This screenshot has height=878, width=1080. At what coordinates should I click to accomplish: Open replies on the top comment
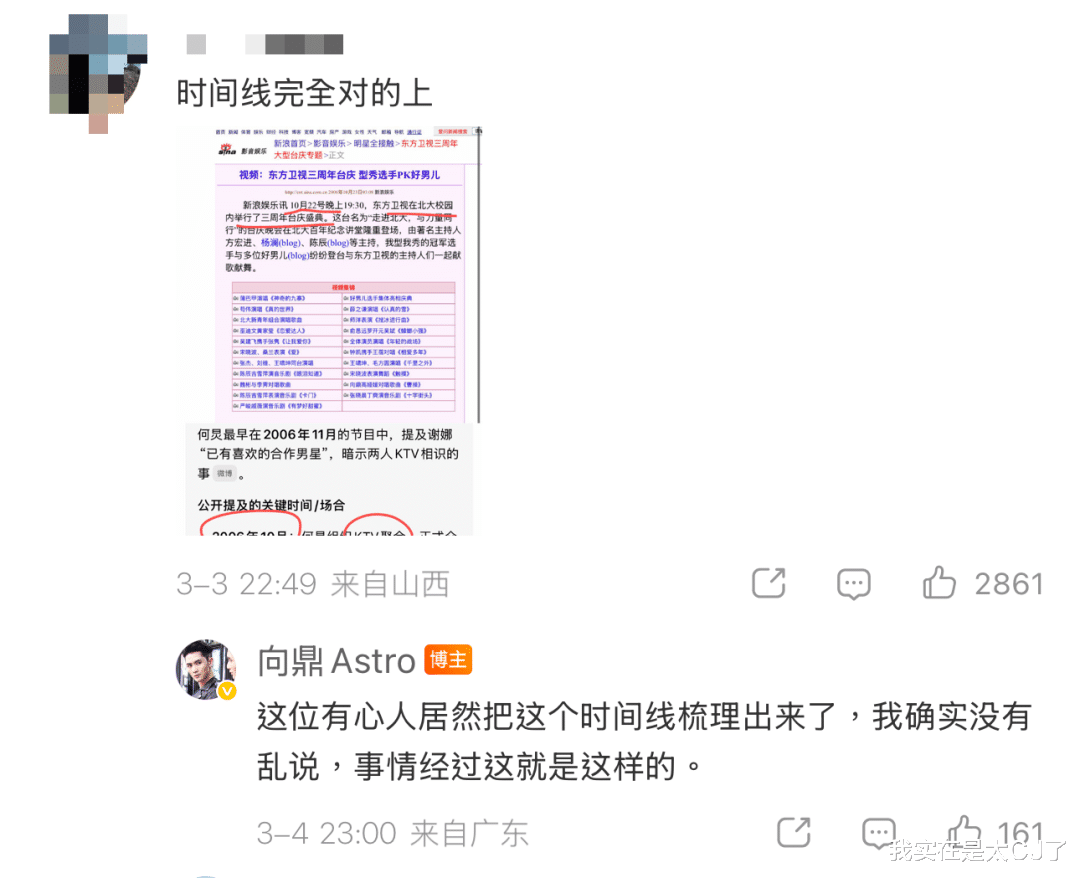853,584
